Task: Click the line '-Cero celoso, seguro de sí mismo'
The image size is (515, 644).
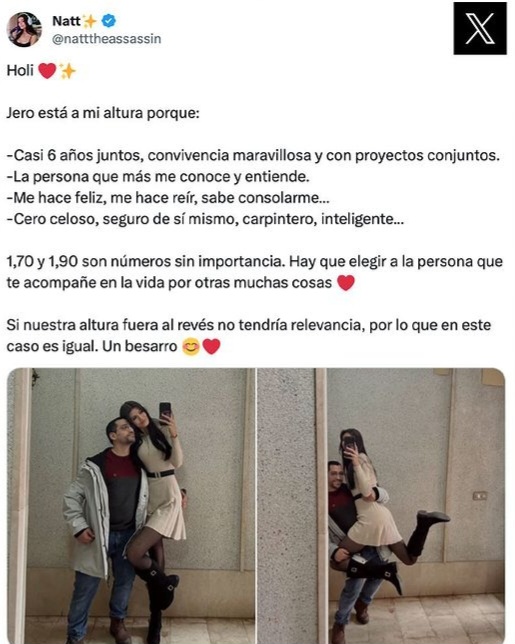Action: tap(205, 219)
